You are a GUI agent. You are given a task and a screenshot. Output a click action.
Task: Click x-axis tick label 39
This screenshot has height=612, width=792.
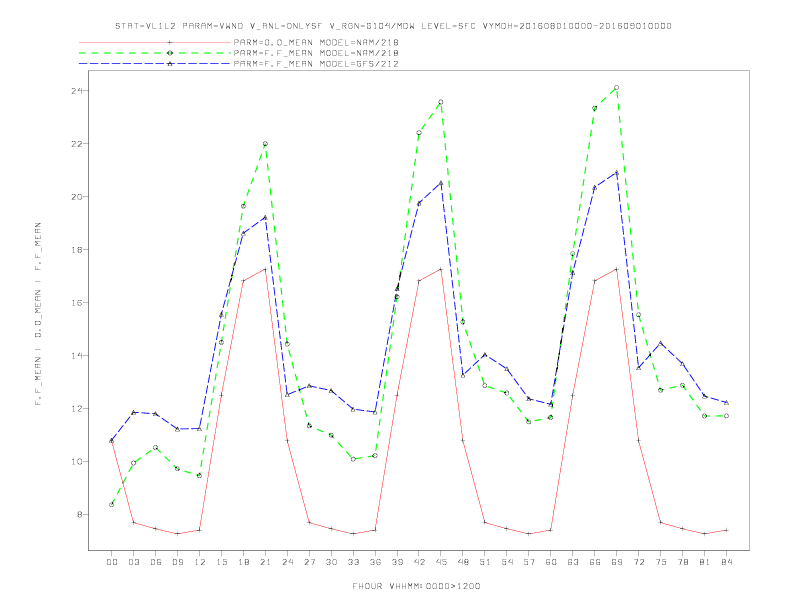click(x=397, y=562)
